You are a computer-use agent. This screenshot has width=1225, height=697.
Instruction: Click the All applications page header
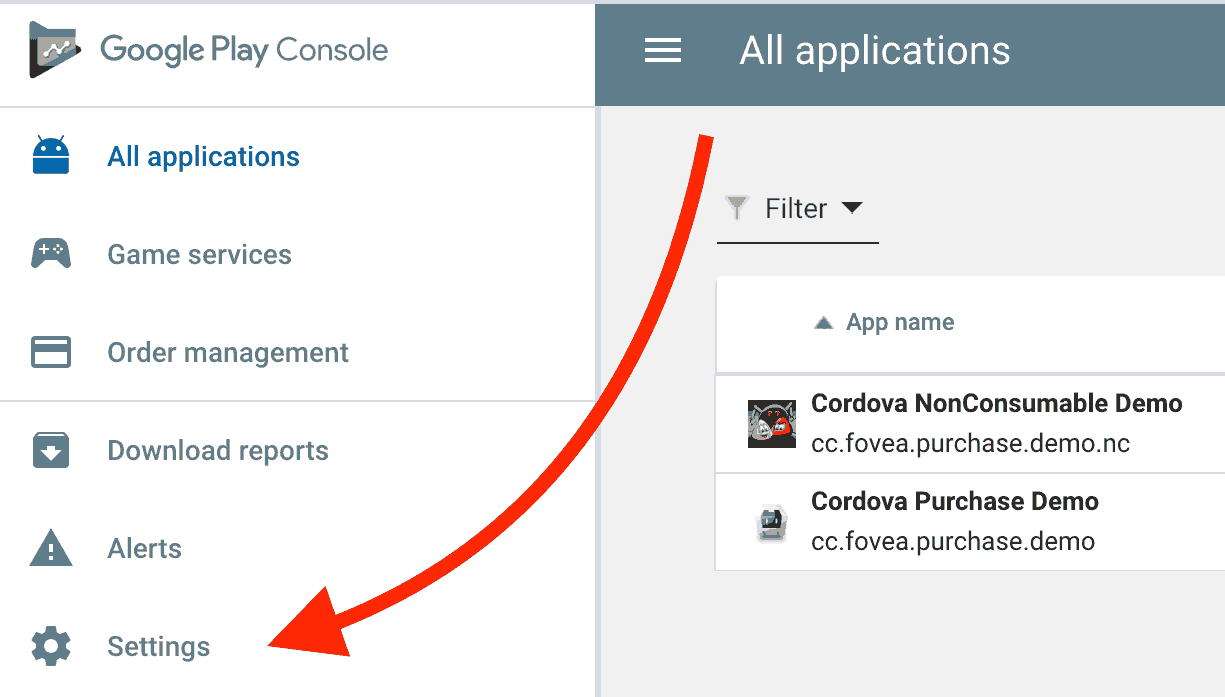click(x=875, y=51)
